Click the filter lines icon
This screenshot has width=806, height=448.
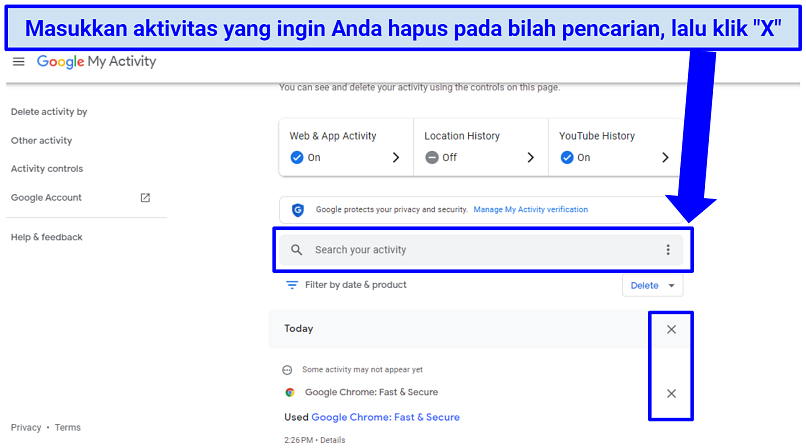291,285
